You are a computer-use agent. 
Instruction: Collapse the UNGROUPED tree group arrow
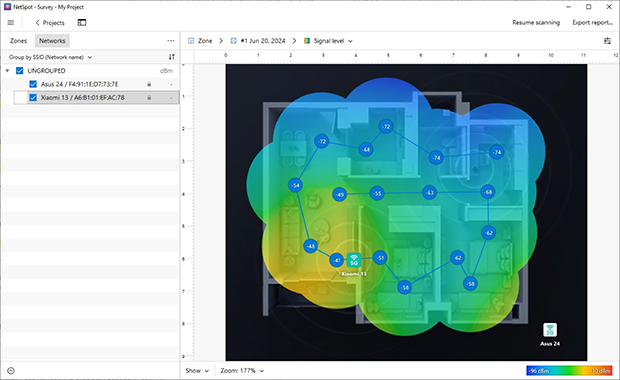[x=8, y=71]
